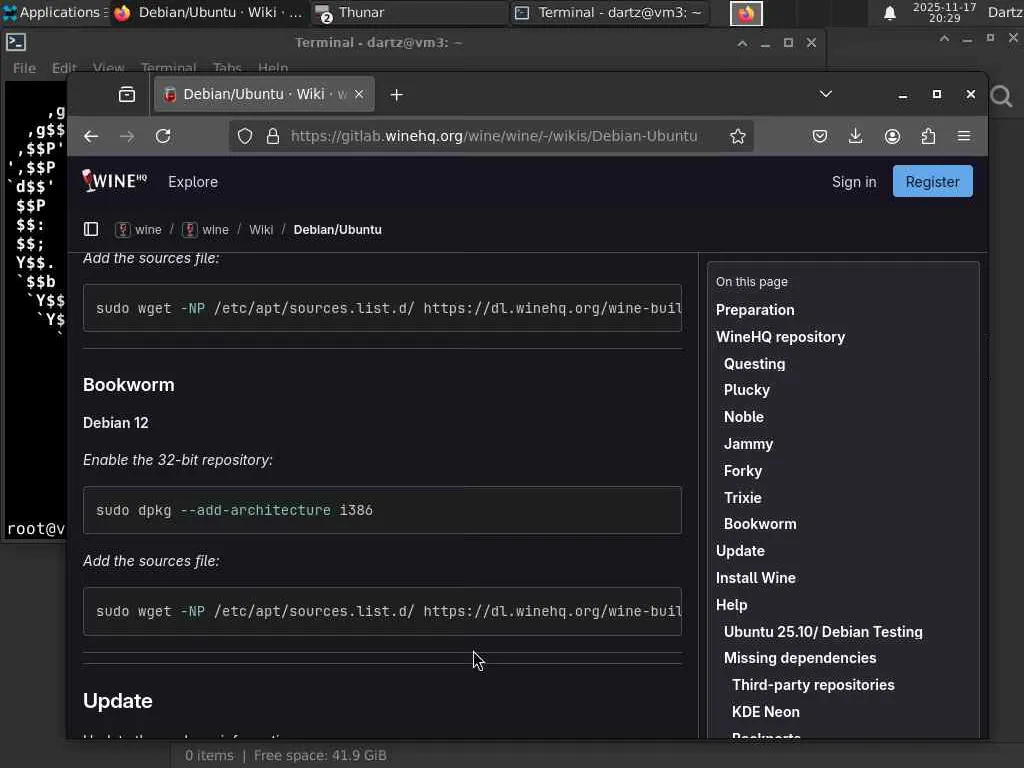1024x768 pixels.
Task: Jump to Install Wine in page contents
Action: [756, 578]
